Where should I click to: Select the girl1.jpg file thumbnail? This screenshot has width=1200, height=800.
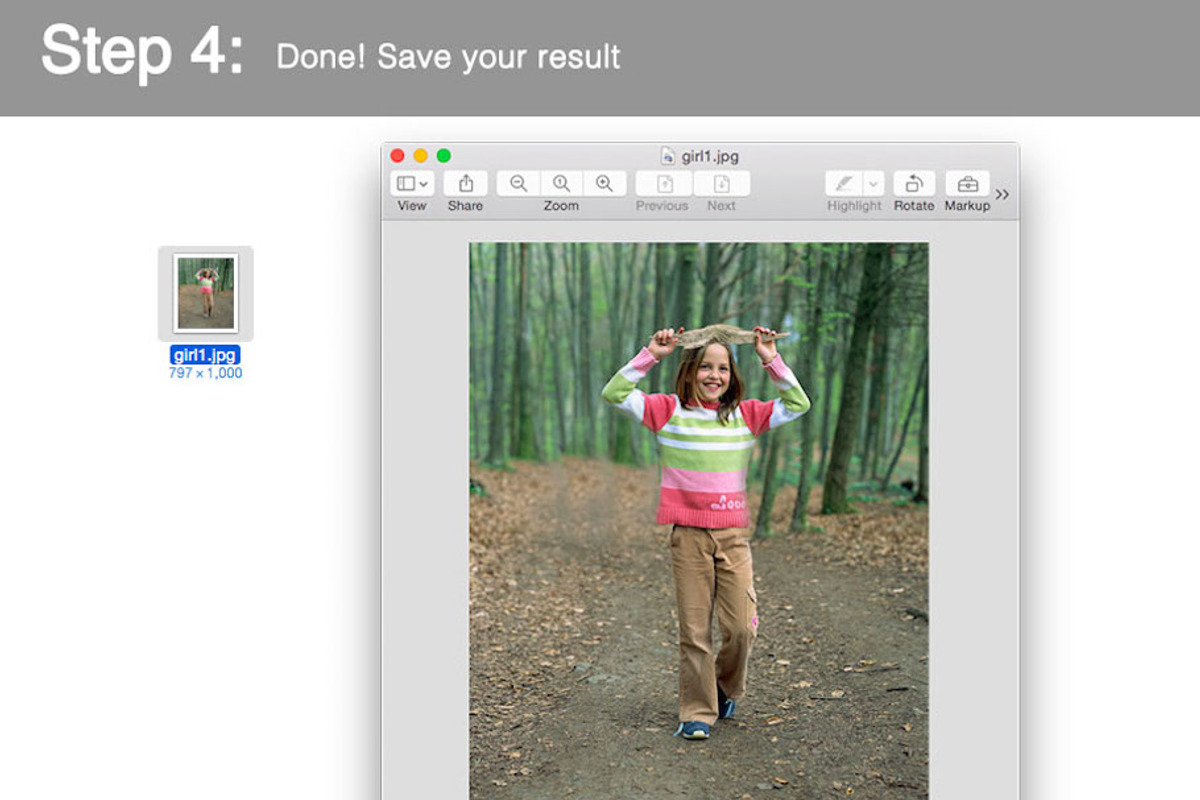click(x=206, y=293)
